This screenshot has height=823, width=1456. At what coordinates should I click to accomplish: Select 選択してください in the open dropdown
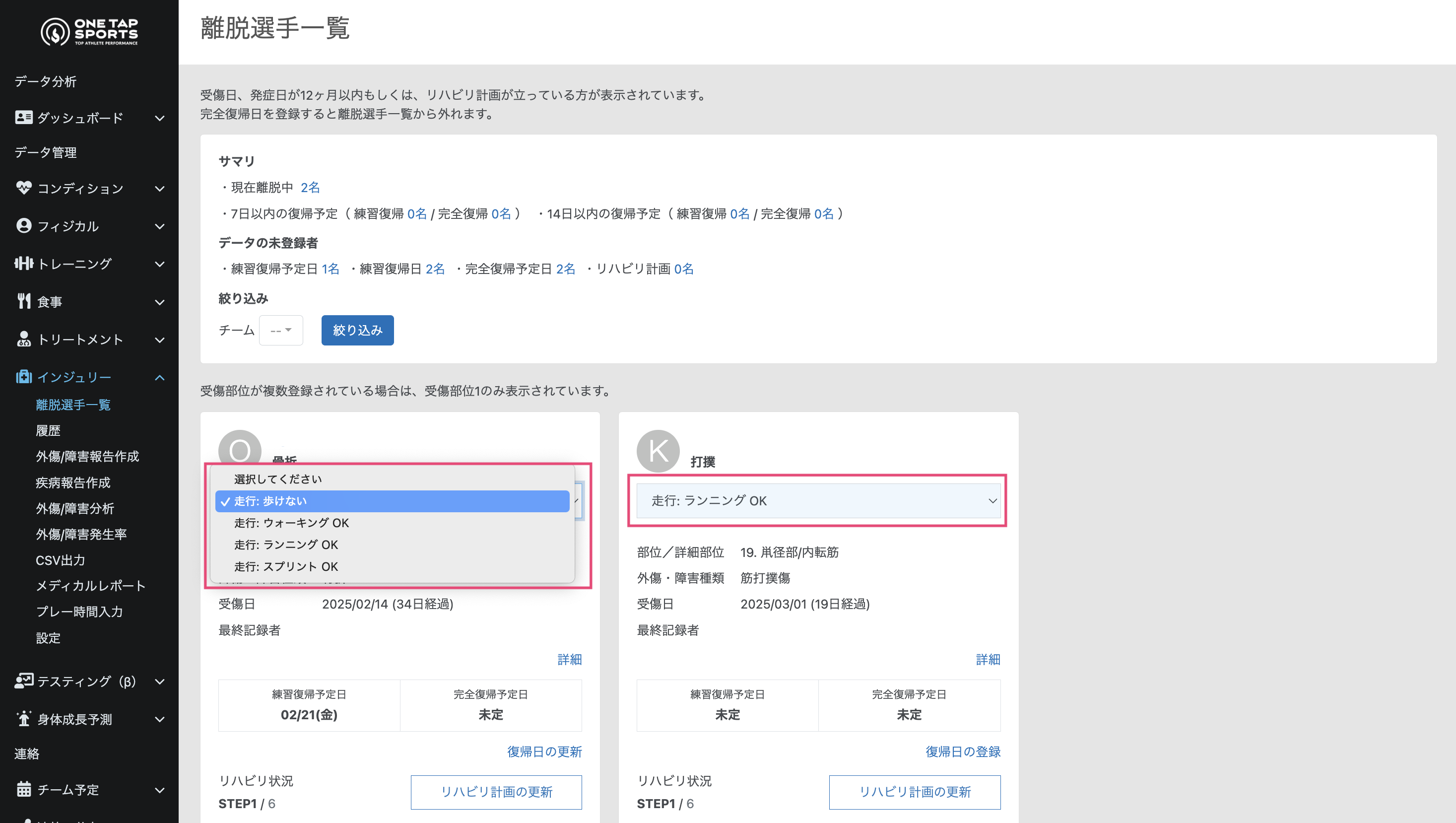tap(392, 479)
